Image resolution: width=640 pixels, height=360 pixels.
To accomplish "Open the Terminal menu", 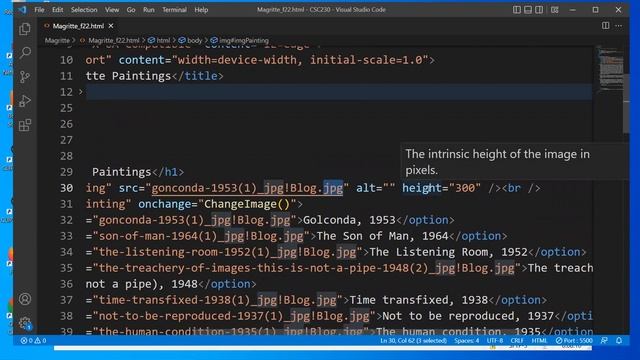I will [x=174, y=9].
